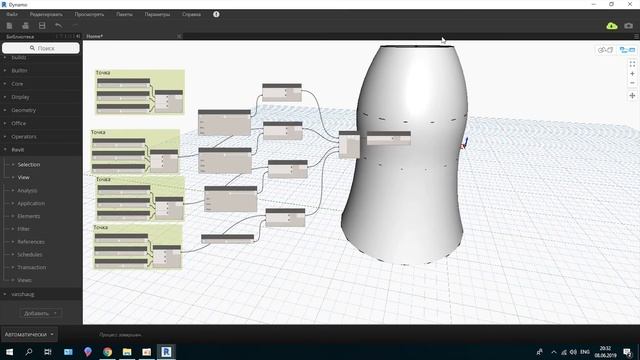Click the undo arrow in toolbar
Viewport: 640px width, 360px height.
coord(58,26)
